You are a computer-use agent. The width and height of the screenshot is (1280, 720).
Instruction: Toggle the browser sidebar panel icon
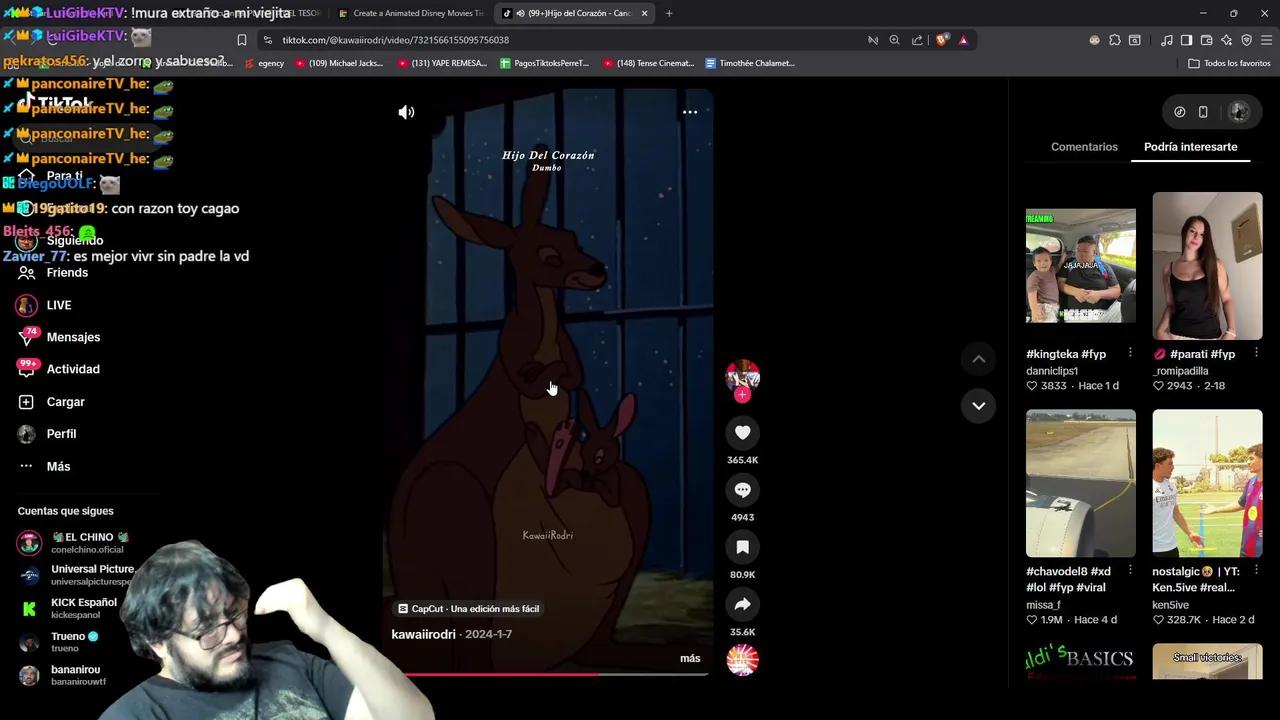pos(1186,40)
